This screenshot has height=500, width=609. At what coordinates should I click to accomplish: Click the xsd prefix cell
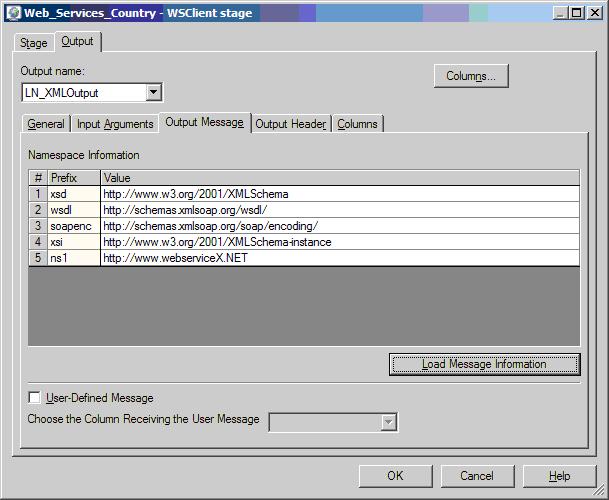point(74,194)
